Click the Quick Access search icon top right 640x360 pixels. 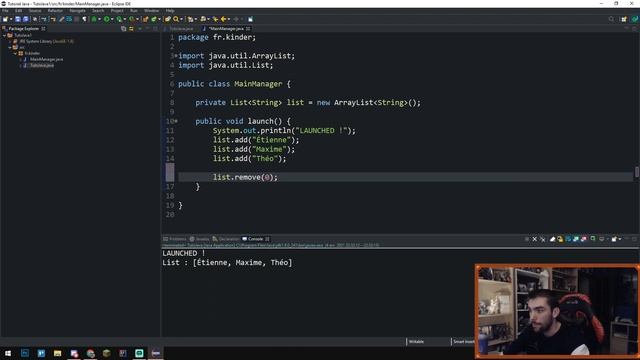pos(611,19)
